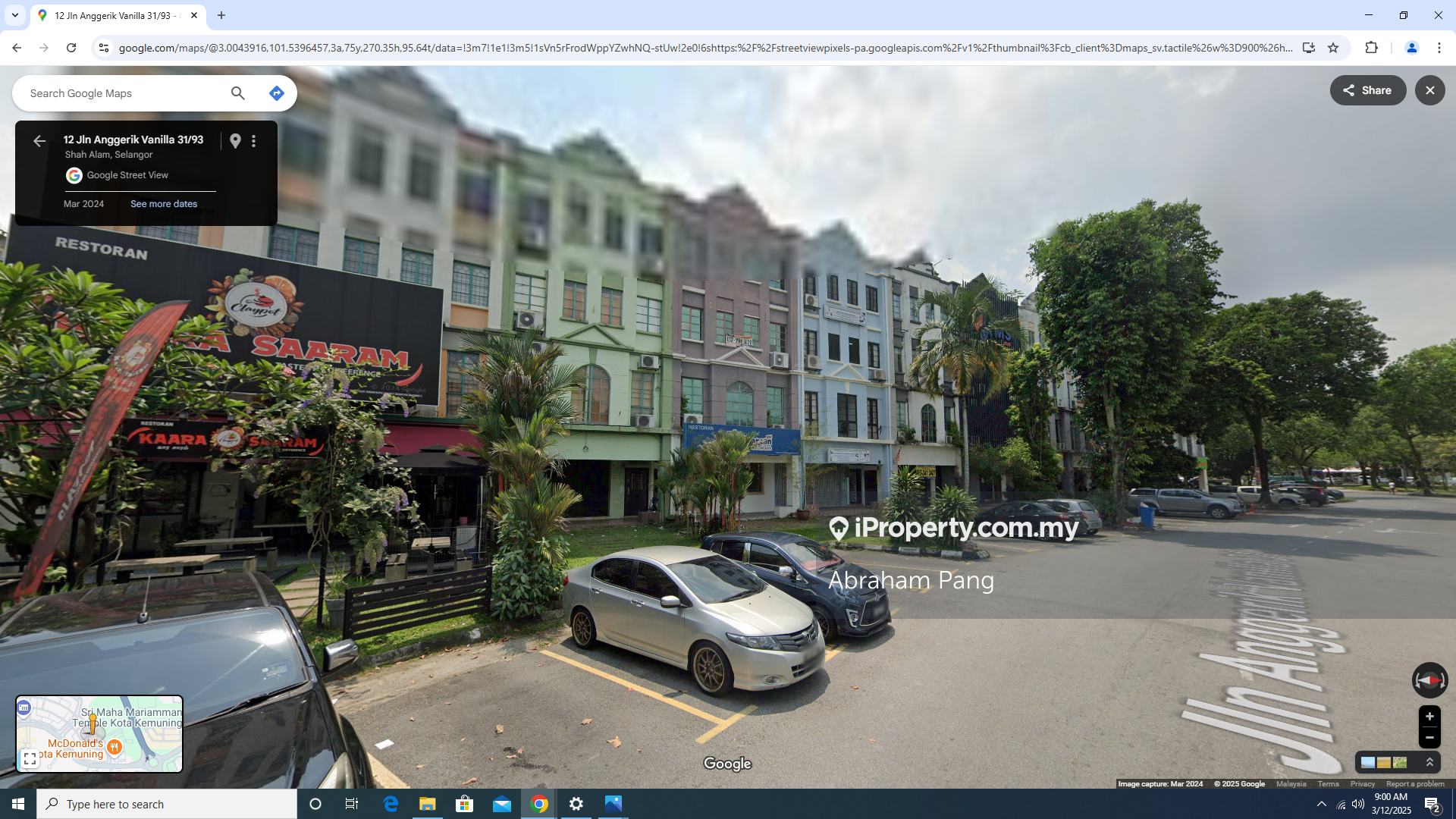Click the browser back arrow

[17, 48]
